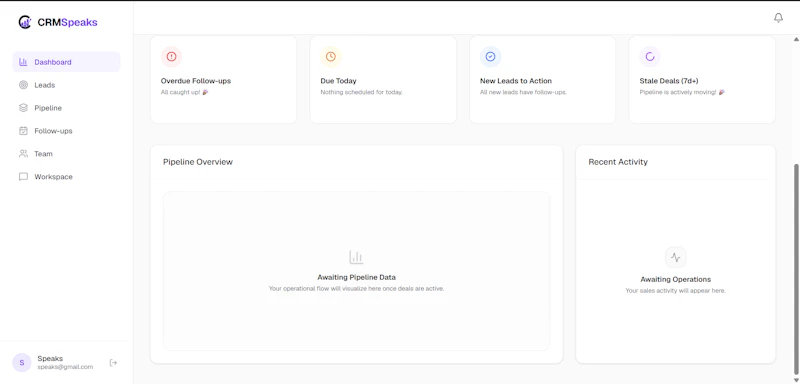Click the Recent Activity heading

coord(618,162)
